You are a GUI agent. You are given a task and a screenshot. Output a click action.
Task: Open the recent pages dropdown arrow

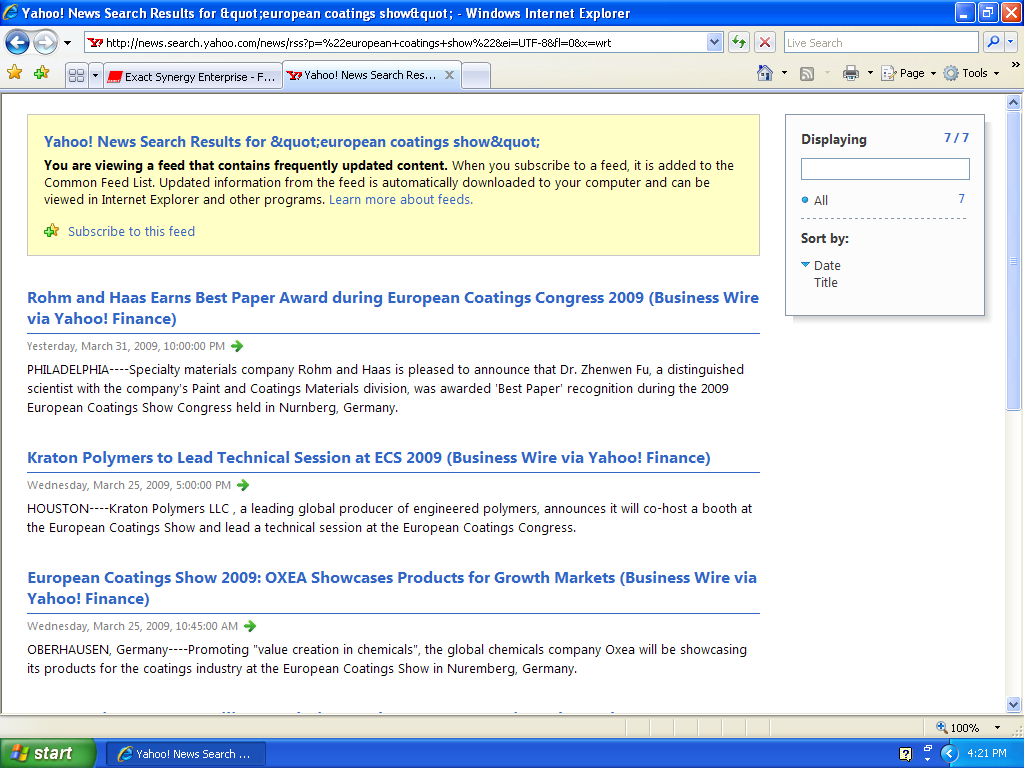point(67,43)
